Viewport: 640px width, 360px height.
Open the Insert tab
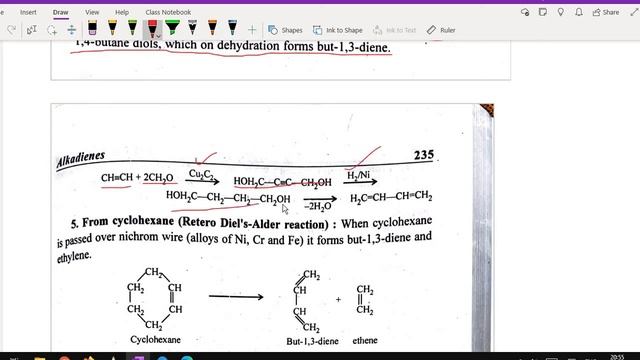coord(28,12)
